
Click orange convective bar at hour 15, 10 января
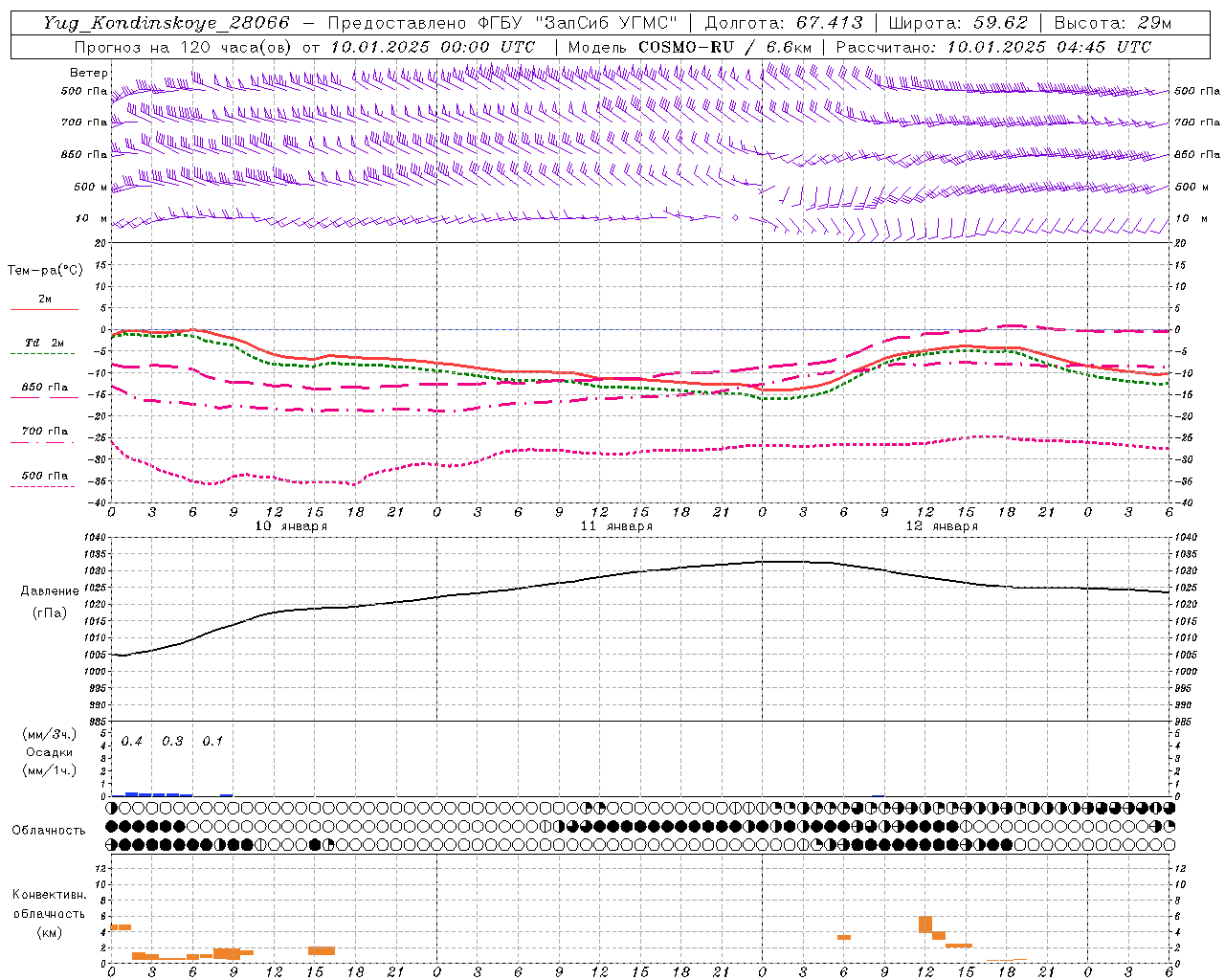[x=322, y=950]
